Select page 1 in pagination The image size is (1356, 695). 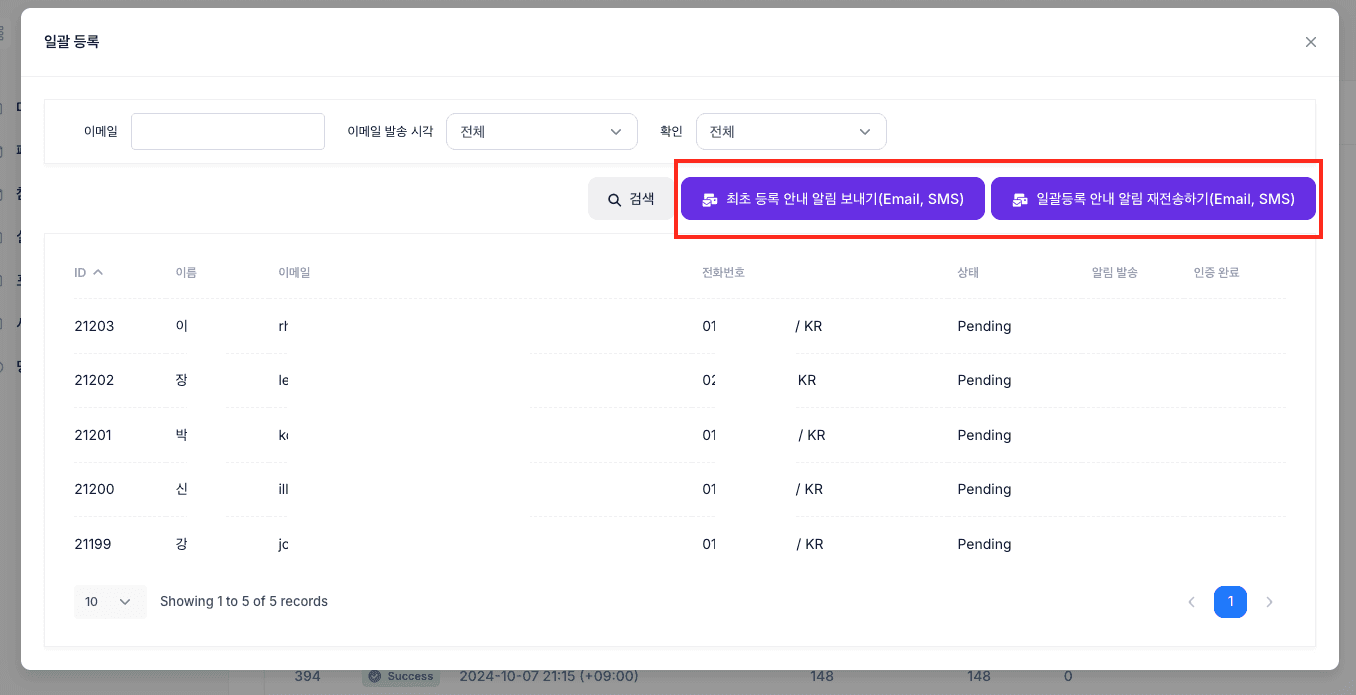pyautogui.click(x=1230, y=602)
